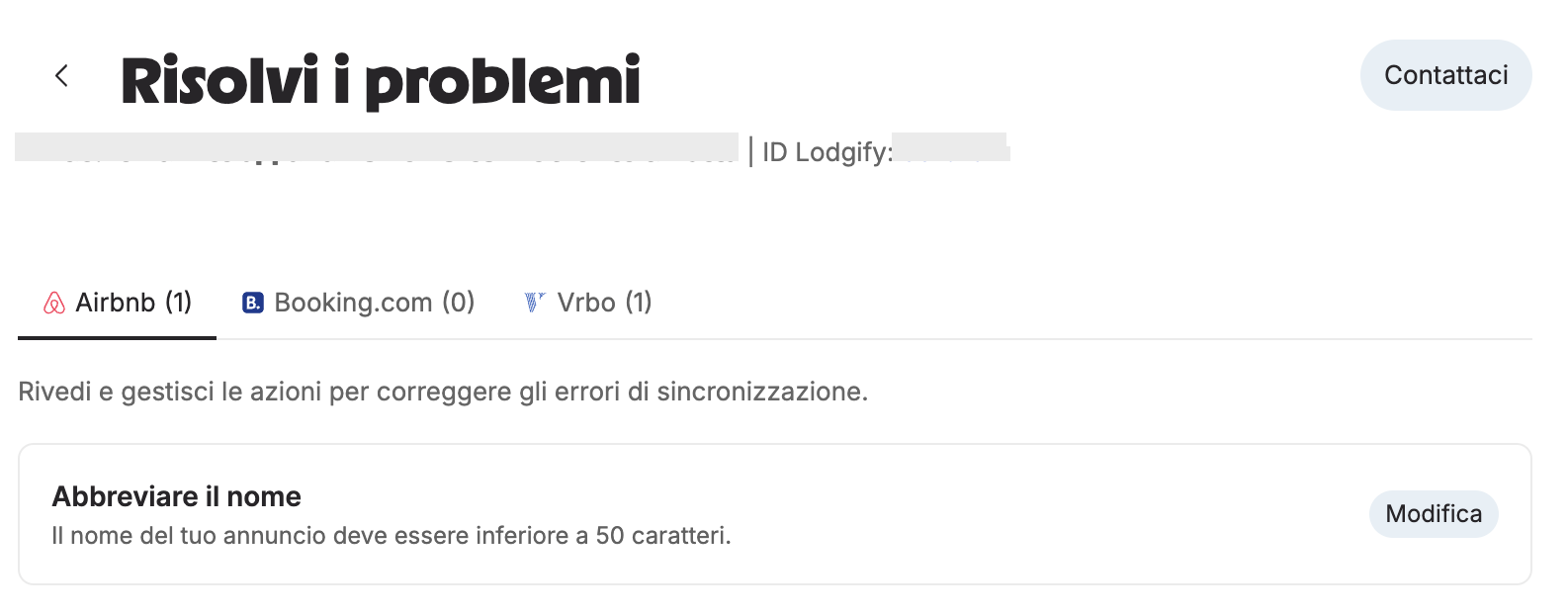Click the 50 caratteri description text
The height and width of the screenshot is (615, 1568).
pyautogui.click(x=662, y=536)
